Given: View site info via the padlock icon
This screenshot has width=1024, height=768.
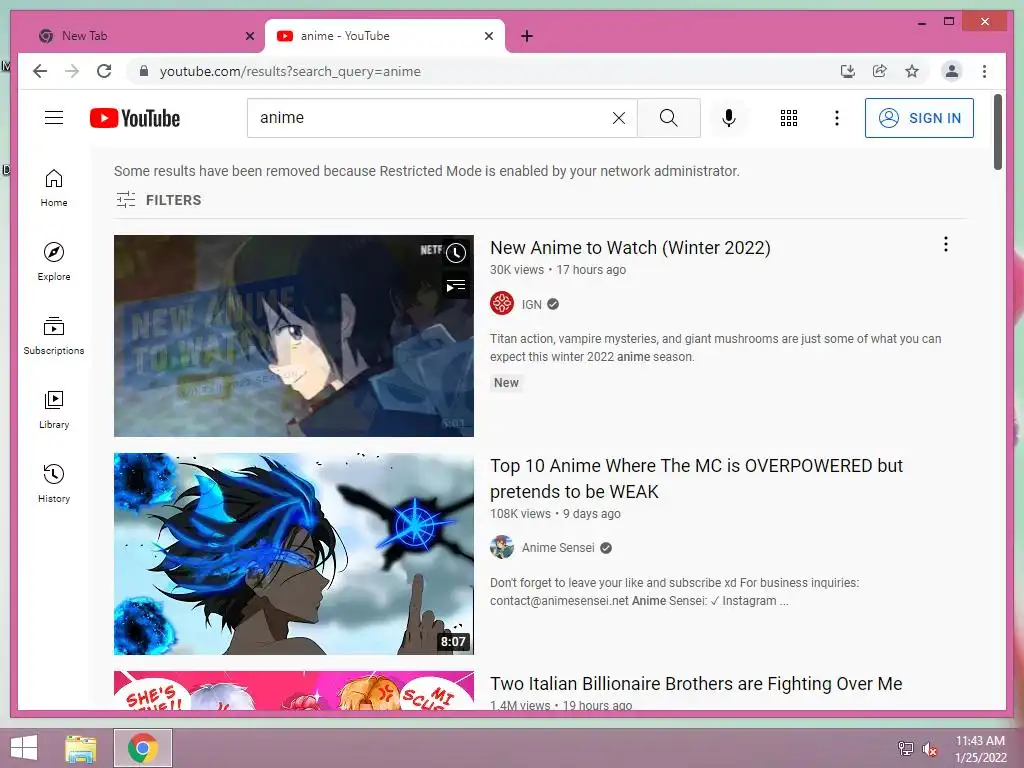Looking at the screenshot, I should (x=144, y=71).
